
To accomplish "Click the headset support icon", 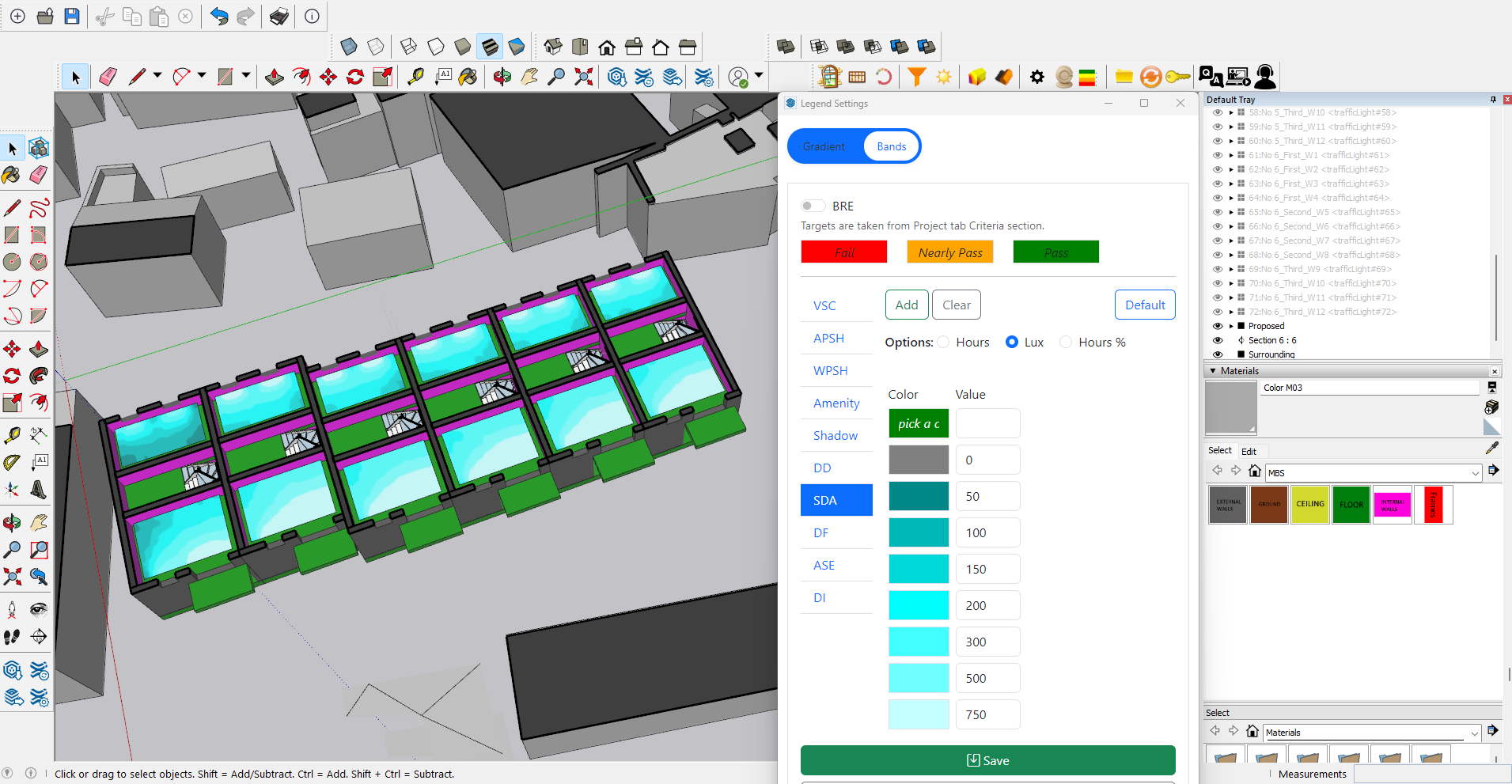I will point(1264,76).
